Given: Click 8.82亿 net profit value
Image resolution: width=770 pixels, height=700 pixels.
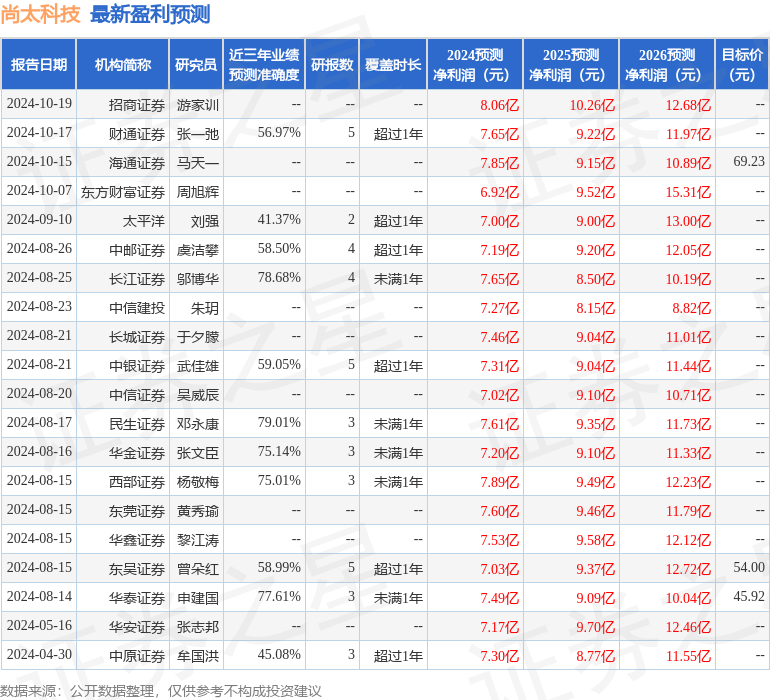Looking at the screenshot, I should 691,308.
